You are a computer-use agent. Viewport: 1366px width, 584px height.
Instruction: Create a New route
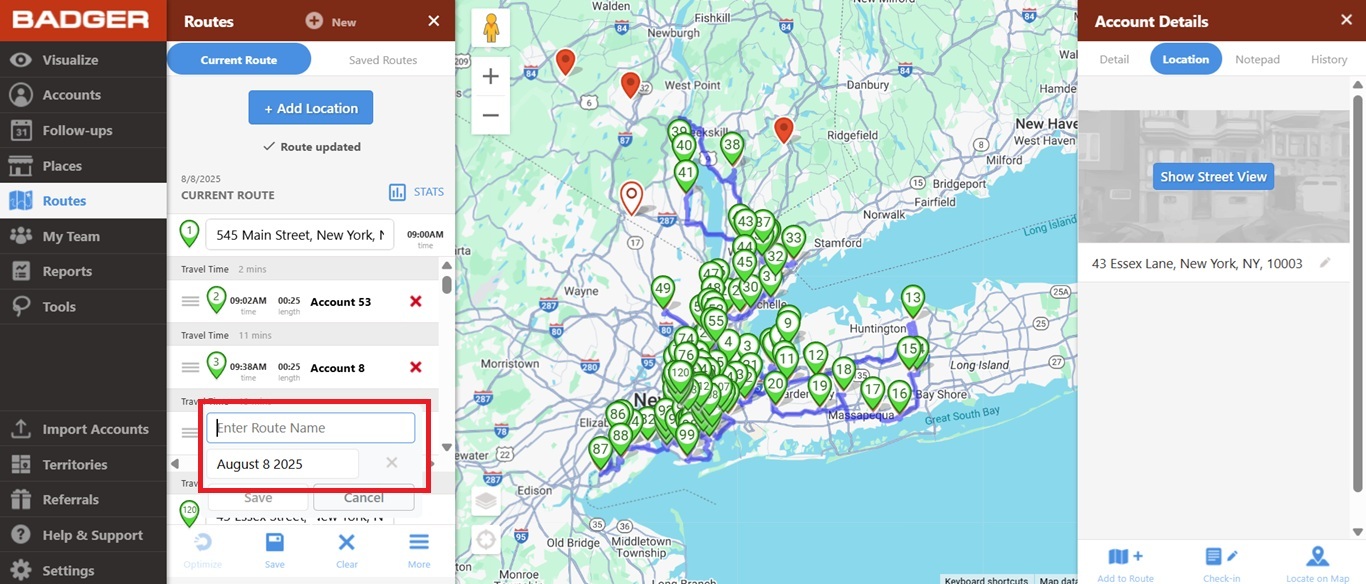[x=331, y=21]
